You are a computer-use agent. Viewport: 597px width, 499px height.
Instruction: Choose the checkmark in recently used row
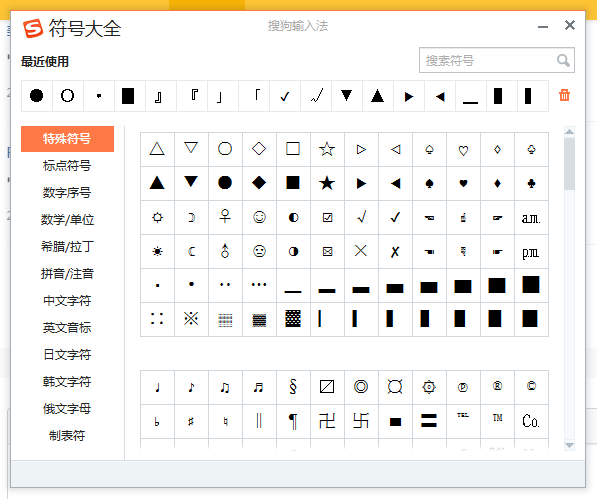(x=285, y=96)
